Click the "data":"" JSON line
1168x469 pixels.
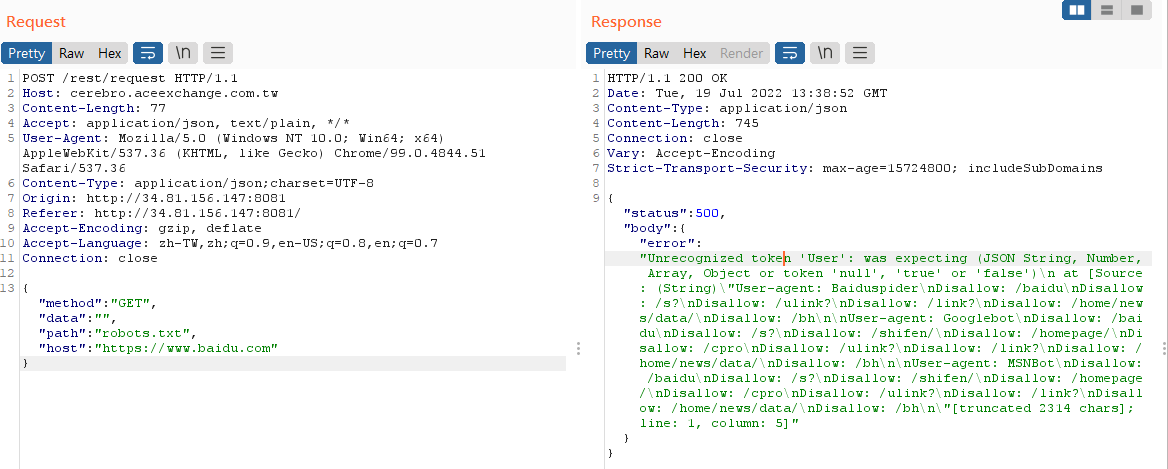tap(78, 319)
